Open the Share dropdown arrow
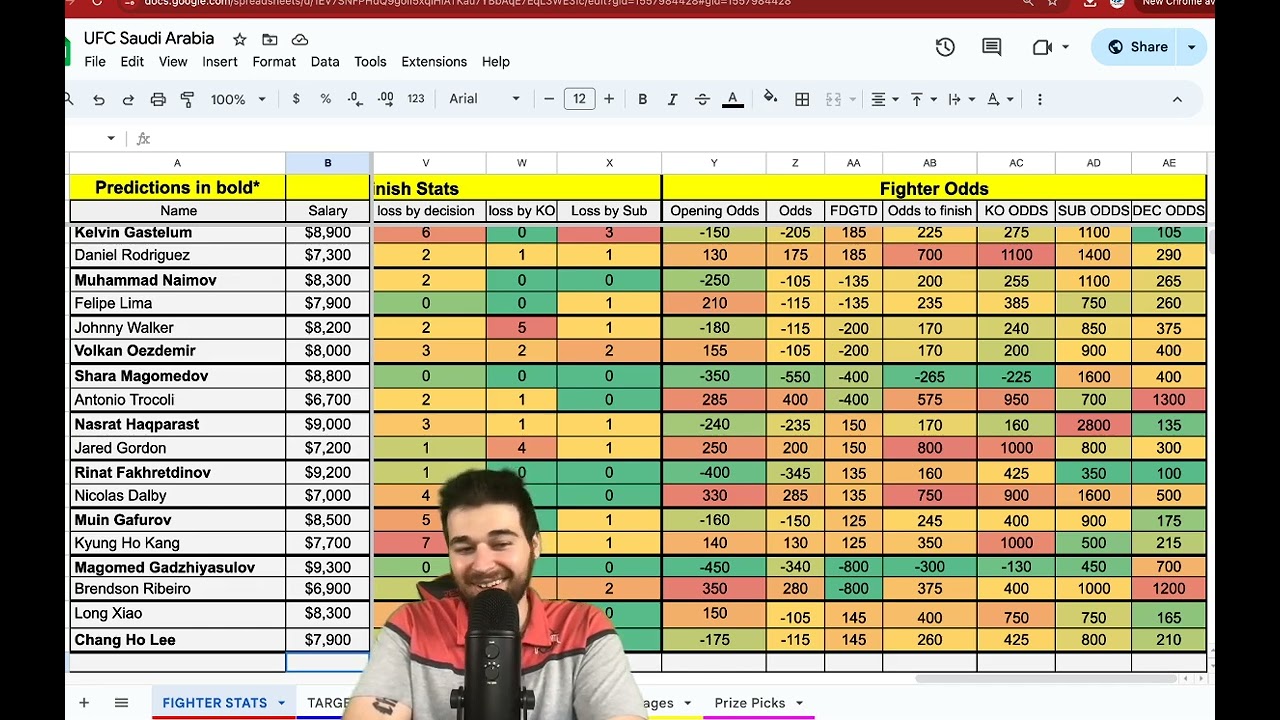This screenshot has width=1280, height=720. pos(1191,47)
